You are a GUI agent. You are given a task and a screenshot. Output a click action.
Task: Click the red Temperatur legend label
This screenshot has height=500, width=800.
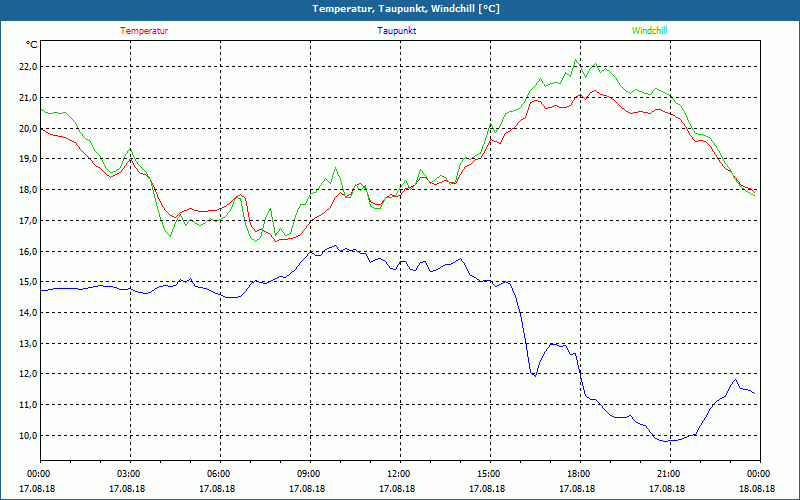click(144, 31)
